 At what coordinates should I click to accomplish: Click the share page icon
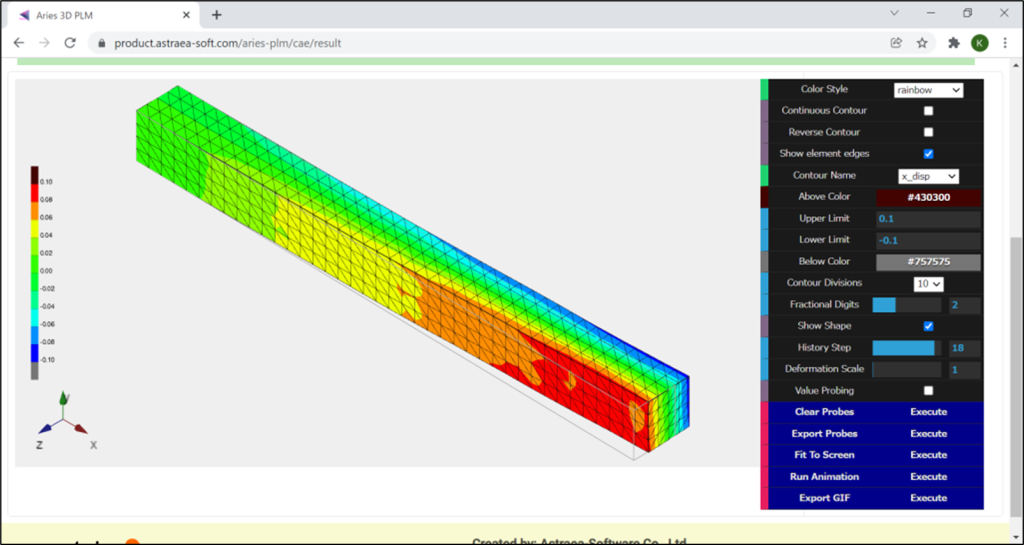[896, 43]
